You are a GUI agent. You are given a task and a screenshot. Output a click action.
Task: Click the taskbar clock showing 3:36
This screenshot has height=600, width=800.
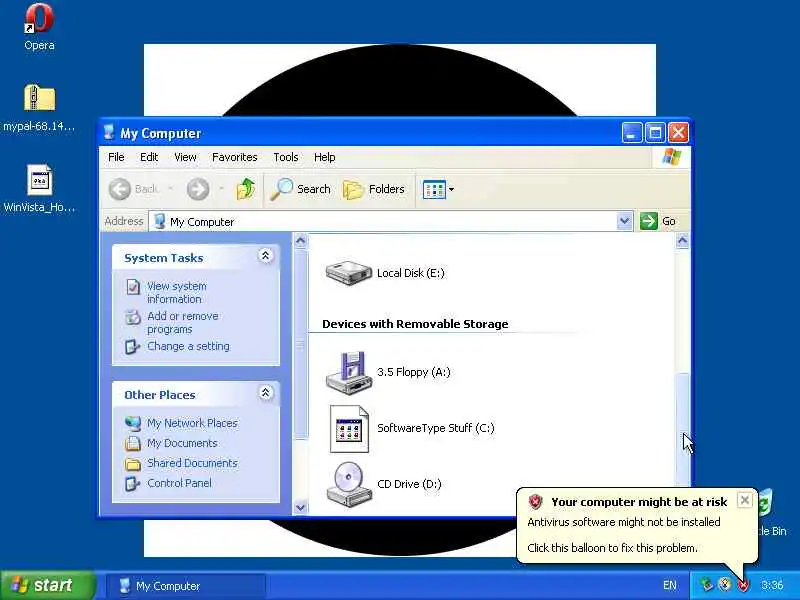(x=772, y=585)
